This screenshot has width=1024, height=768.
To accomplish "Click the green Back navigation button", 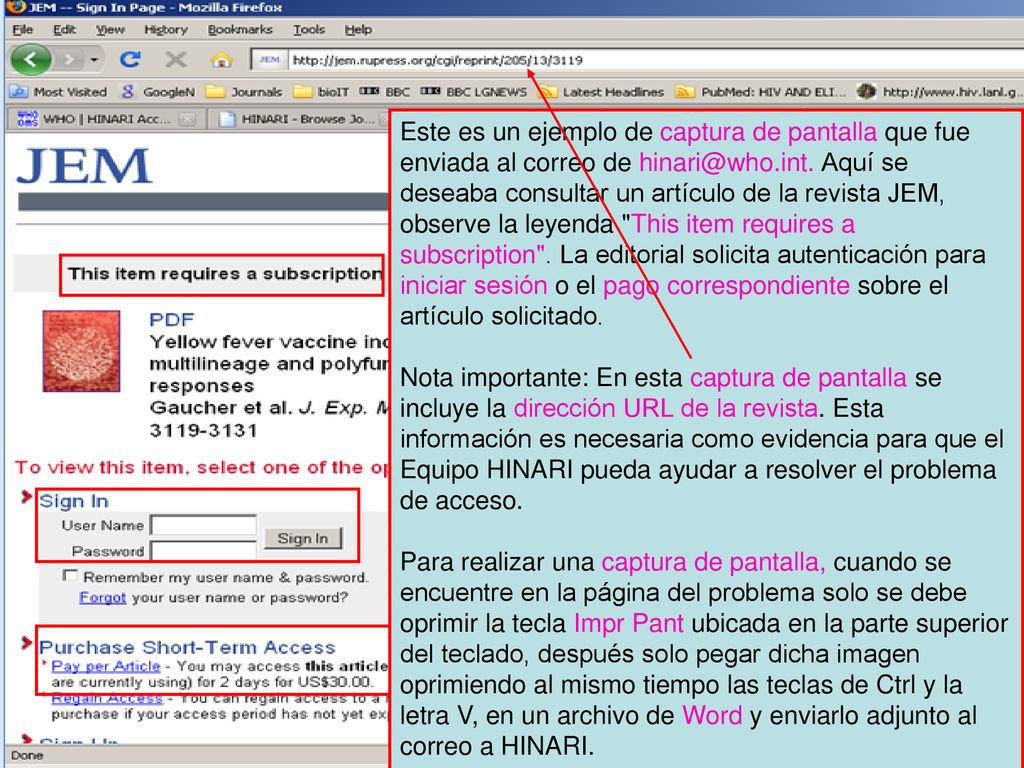I will [31, 60].
